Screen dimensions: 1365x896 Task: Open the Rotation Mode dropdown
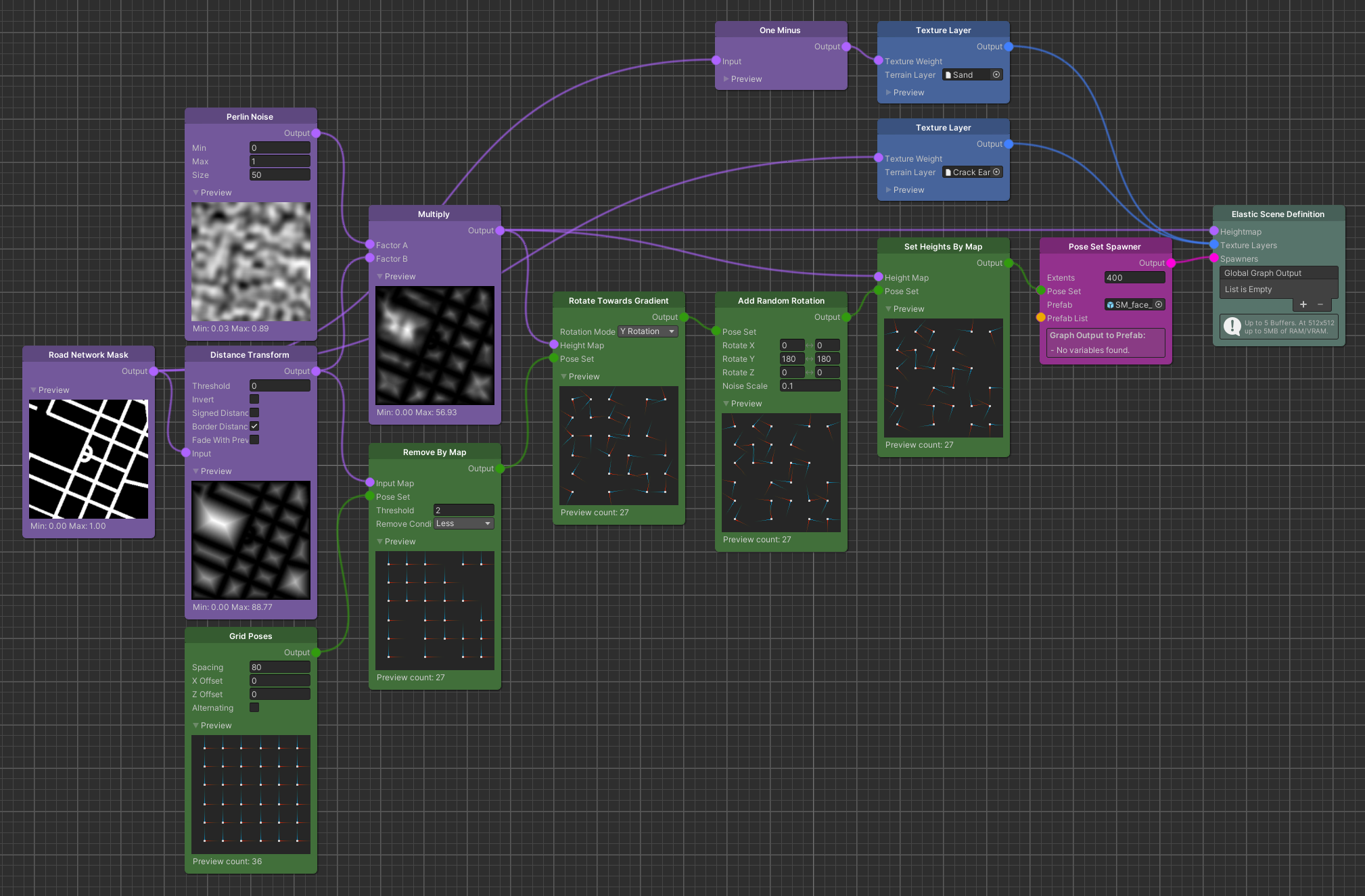pyautogui.click(x=647, y=332)
